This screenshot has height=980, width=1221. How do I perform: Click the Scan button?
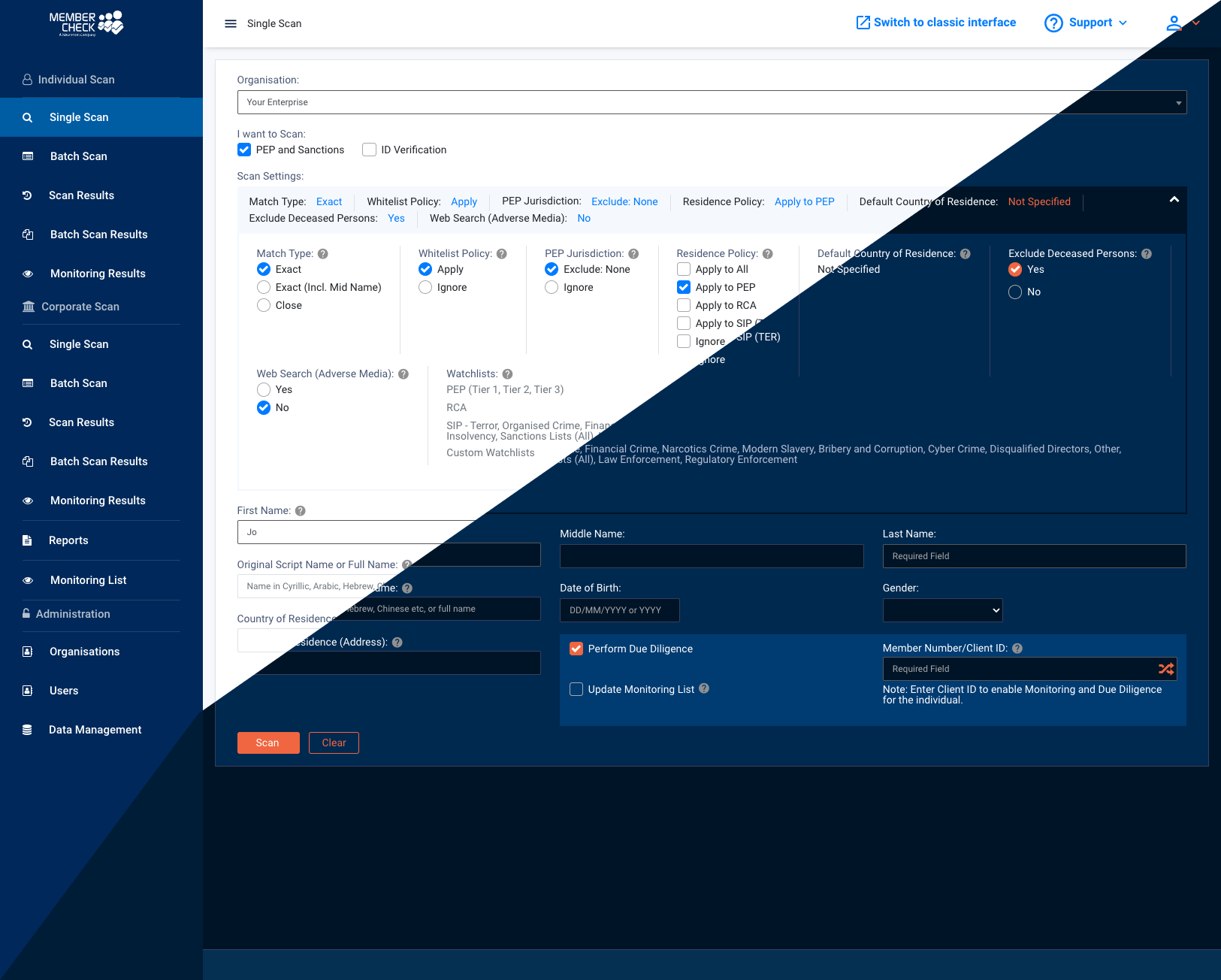point(268,743)
